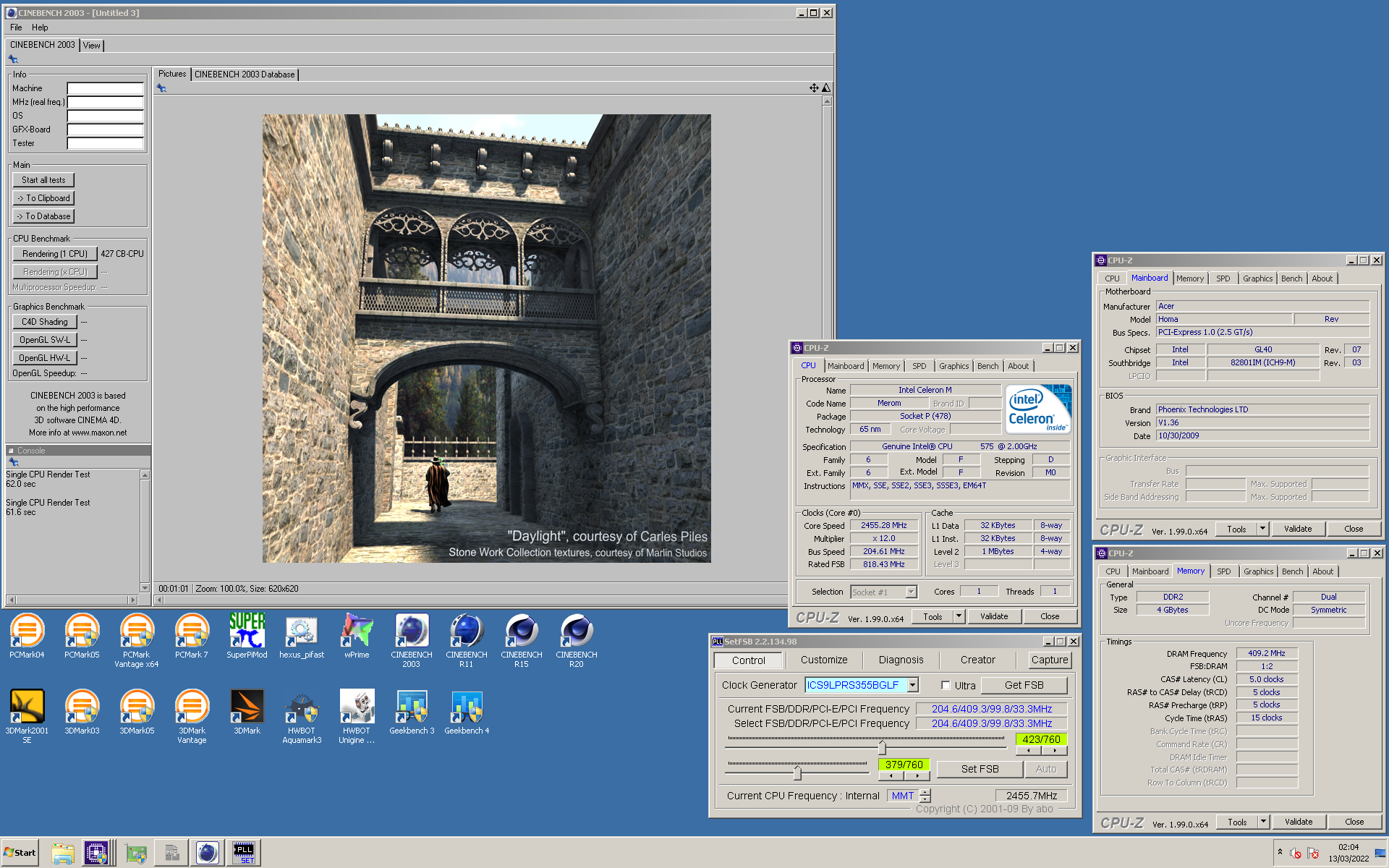1389x868 pixels.
Task: Open the 3DMark desktop icon
Action: click(247, 712)
